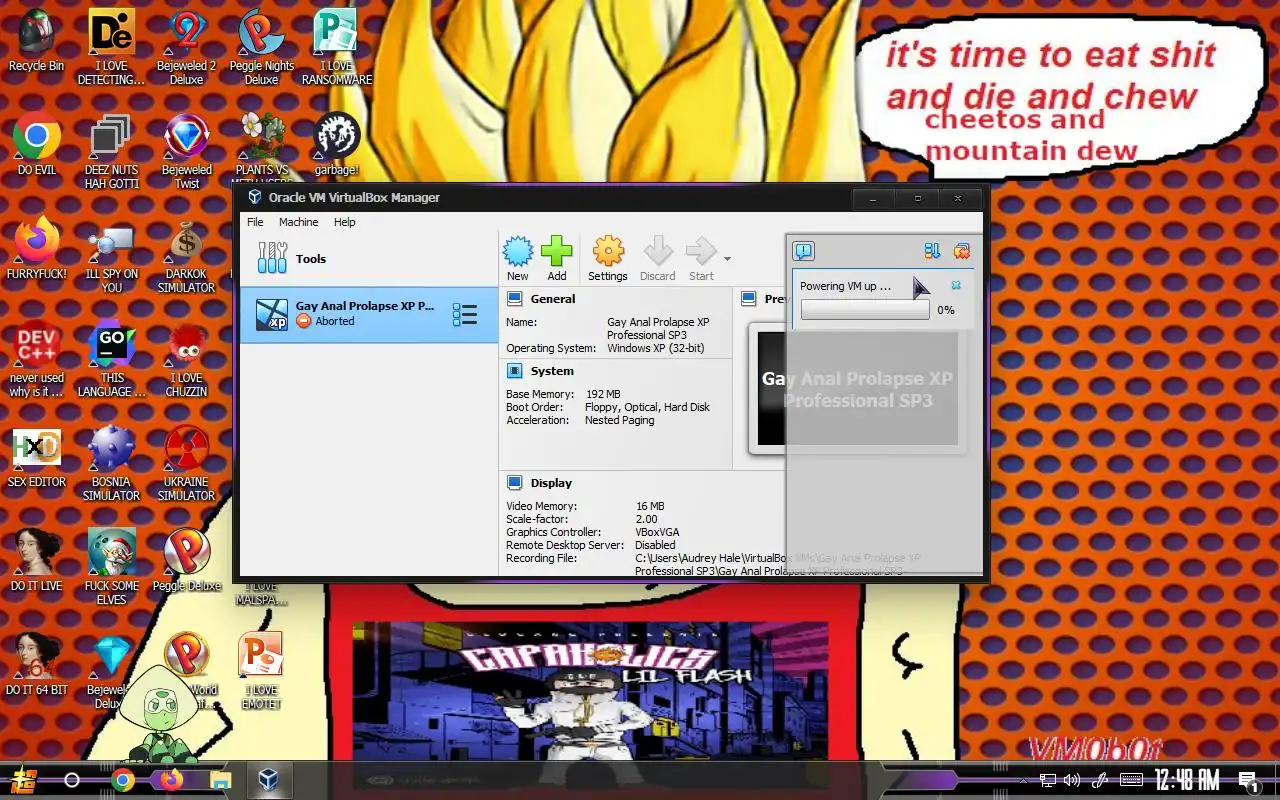Select the Peggle Deluxe desktop icon
Screen dimensions: 1280x800
pyautogui.click(x=186, y=560)
